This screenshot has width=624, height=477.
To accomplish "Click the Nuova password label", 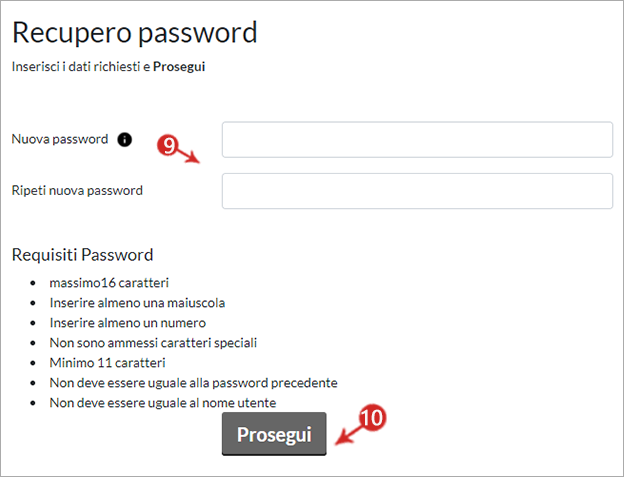I will pos(60,139).
